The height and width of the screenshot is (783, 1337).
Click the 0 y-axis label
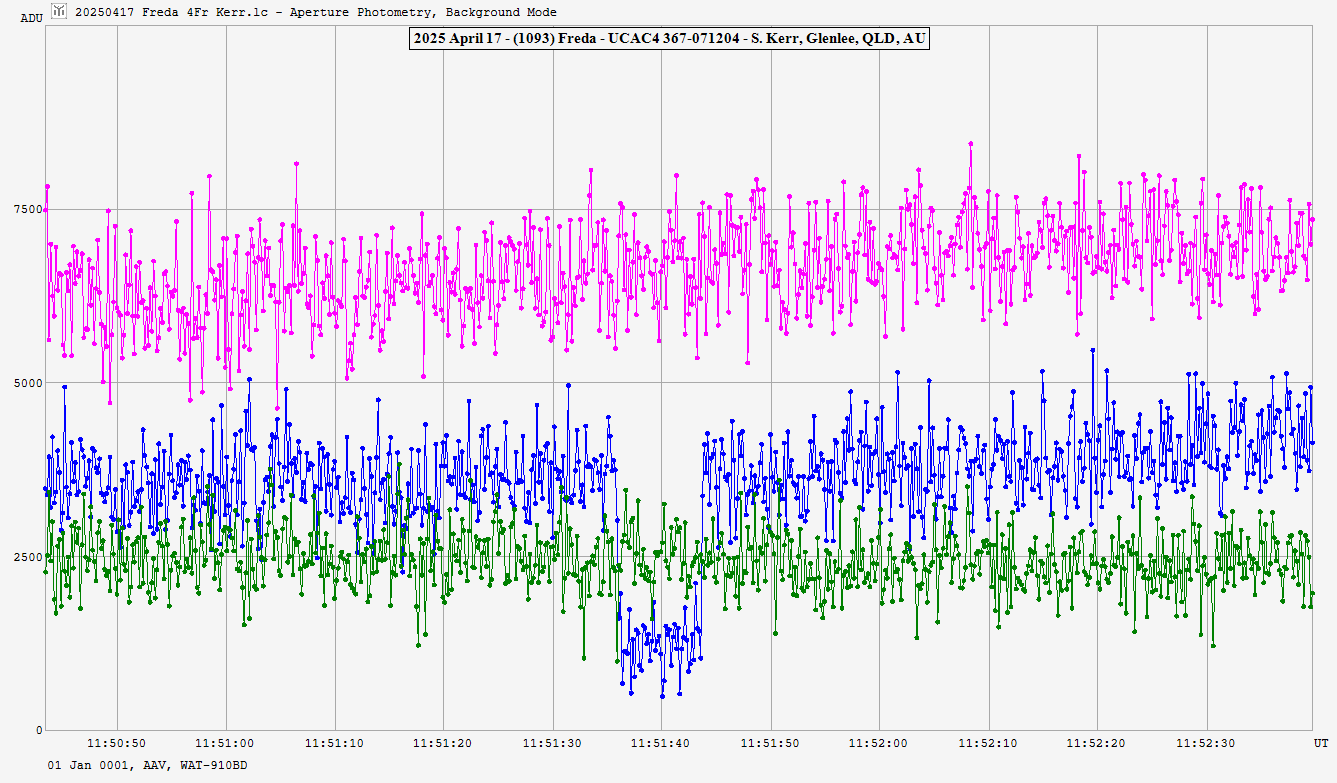[39, 730]
